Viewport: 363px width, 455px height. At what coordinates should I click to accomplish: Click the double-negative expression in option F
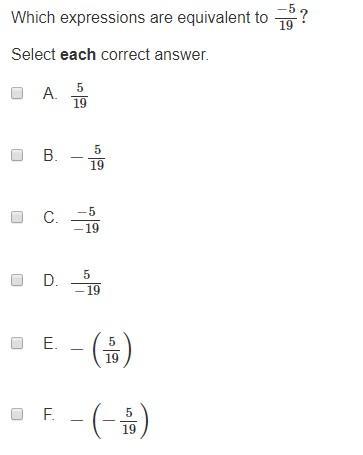109,420
